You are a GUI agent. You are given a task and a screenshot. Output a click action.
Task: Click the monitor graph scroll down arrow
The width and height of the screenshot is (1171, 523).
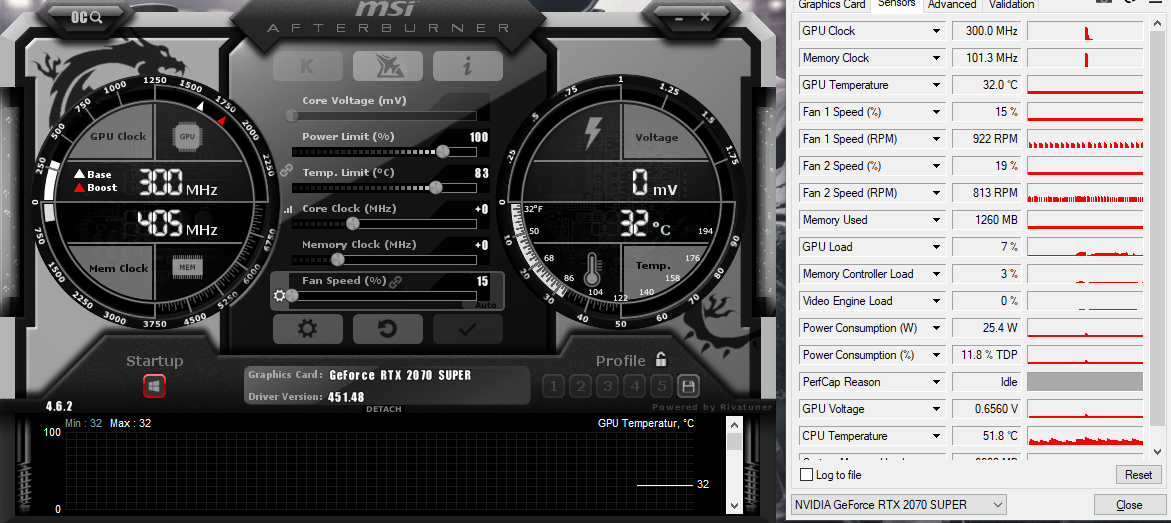734,504
